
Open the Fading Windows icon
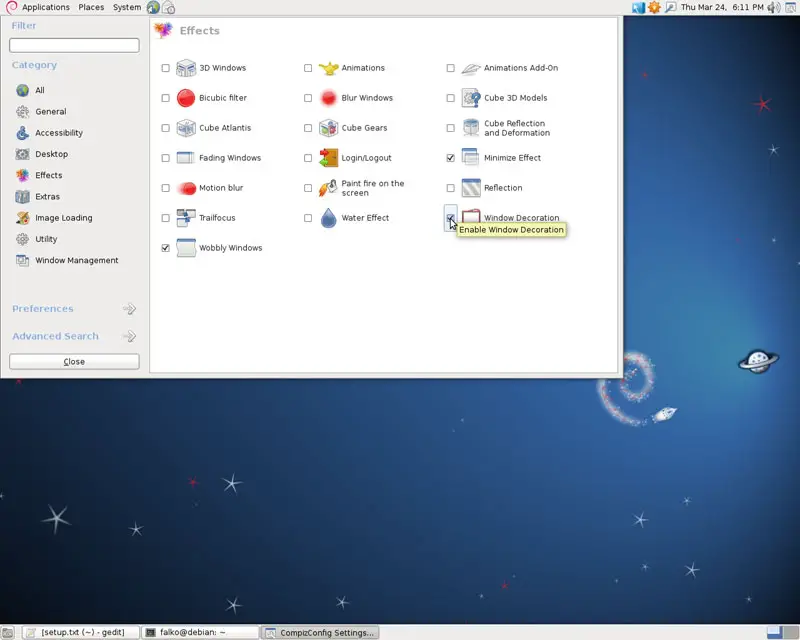tap(186, 158)
